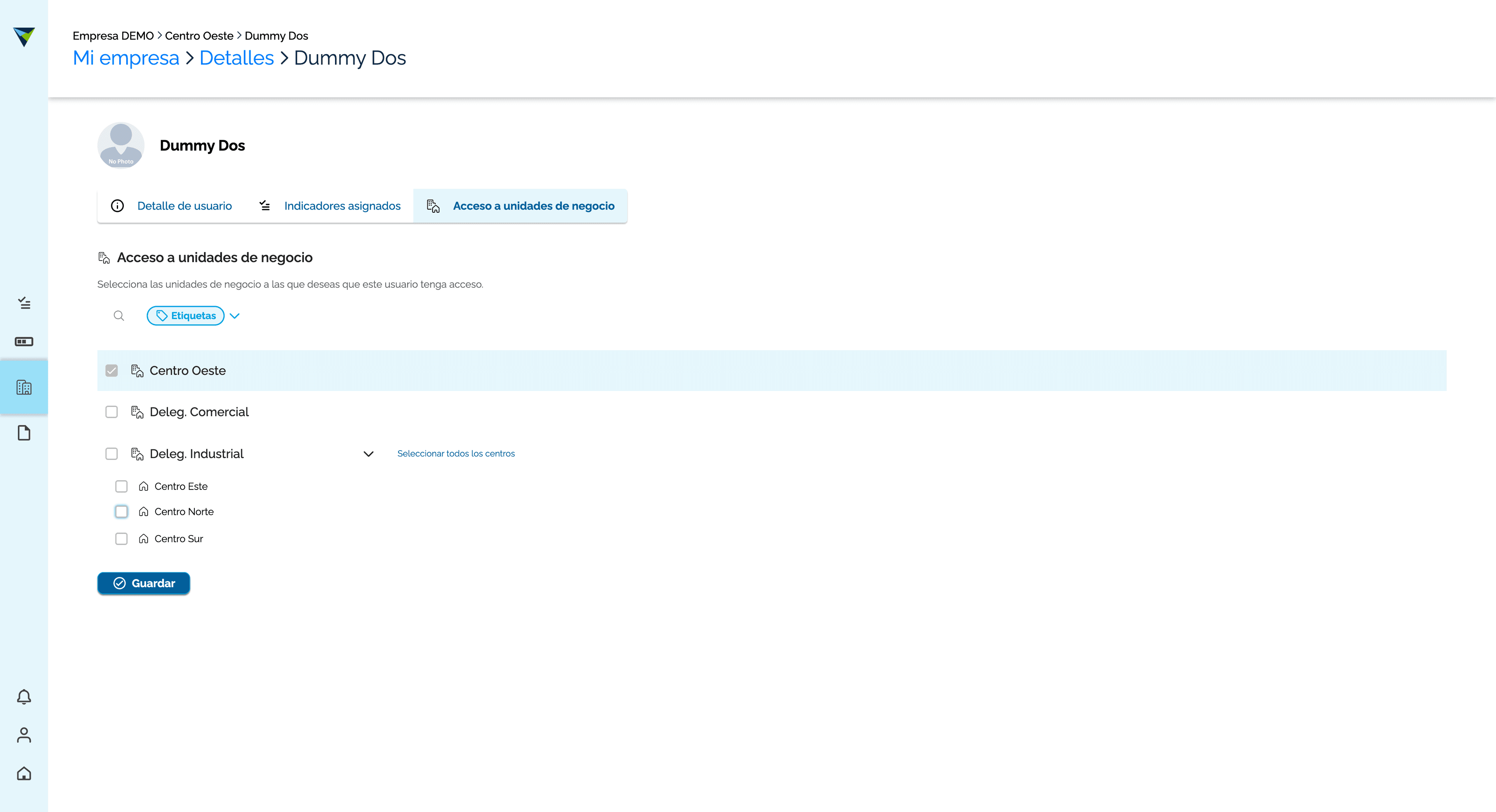
Task: Collapse the Deleg. Industrial chevron
Action: (368, 454)
